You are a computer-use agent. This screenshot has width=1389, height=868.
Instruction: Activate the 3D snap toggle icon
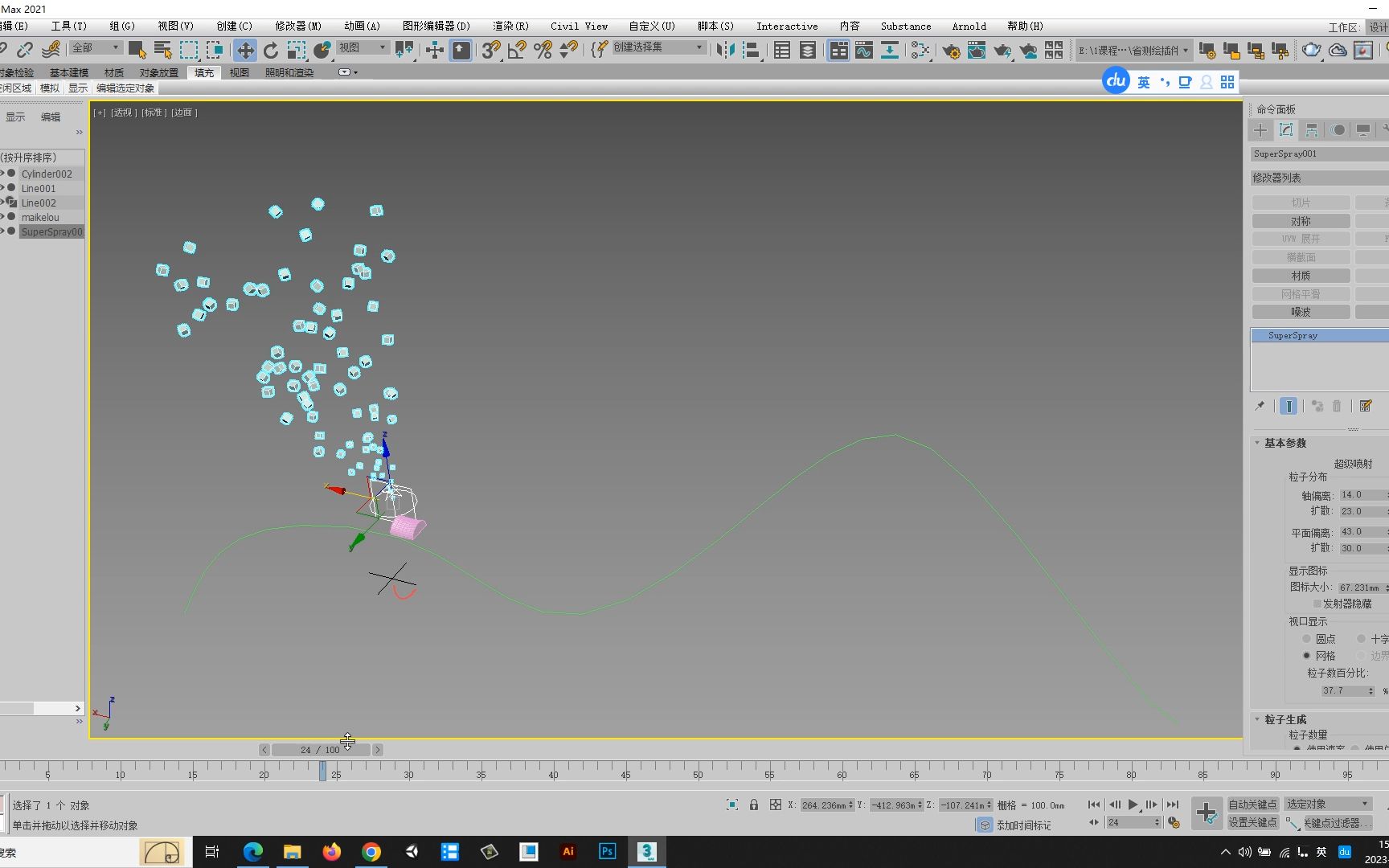click(x=490, y=50)
